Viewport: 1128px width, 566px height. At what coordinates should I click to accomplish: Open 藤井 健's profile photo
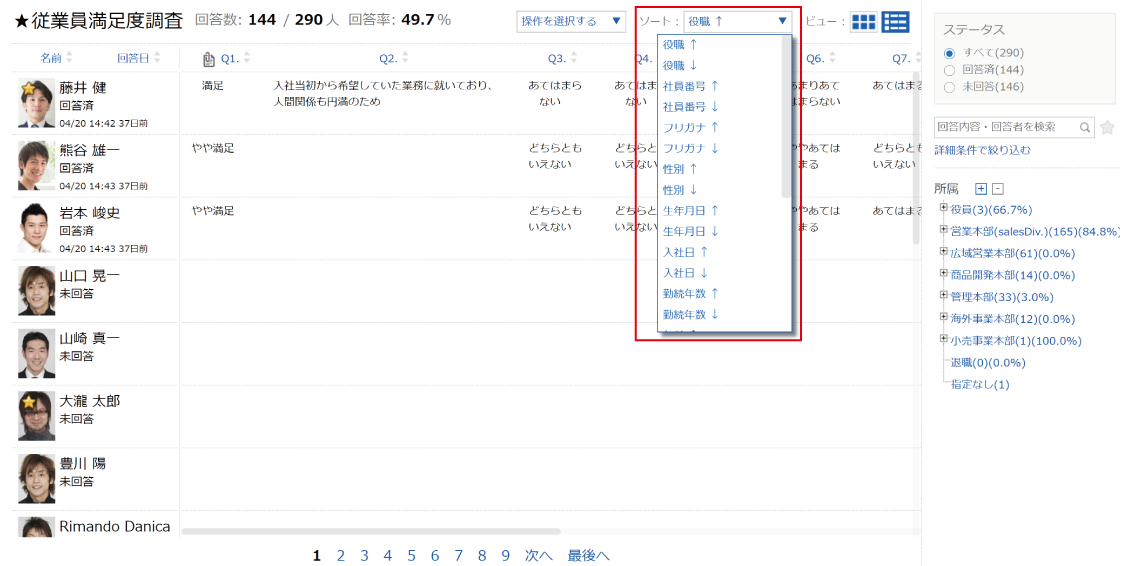click(x=36, y=103)
